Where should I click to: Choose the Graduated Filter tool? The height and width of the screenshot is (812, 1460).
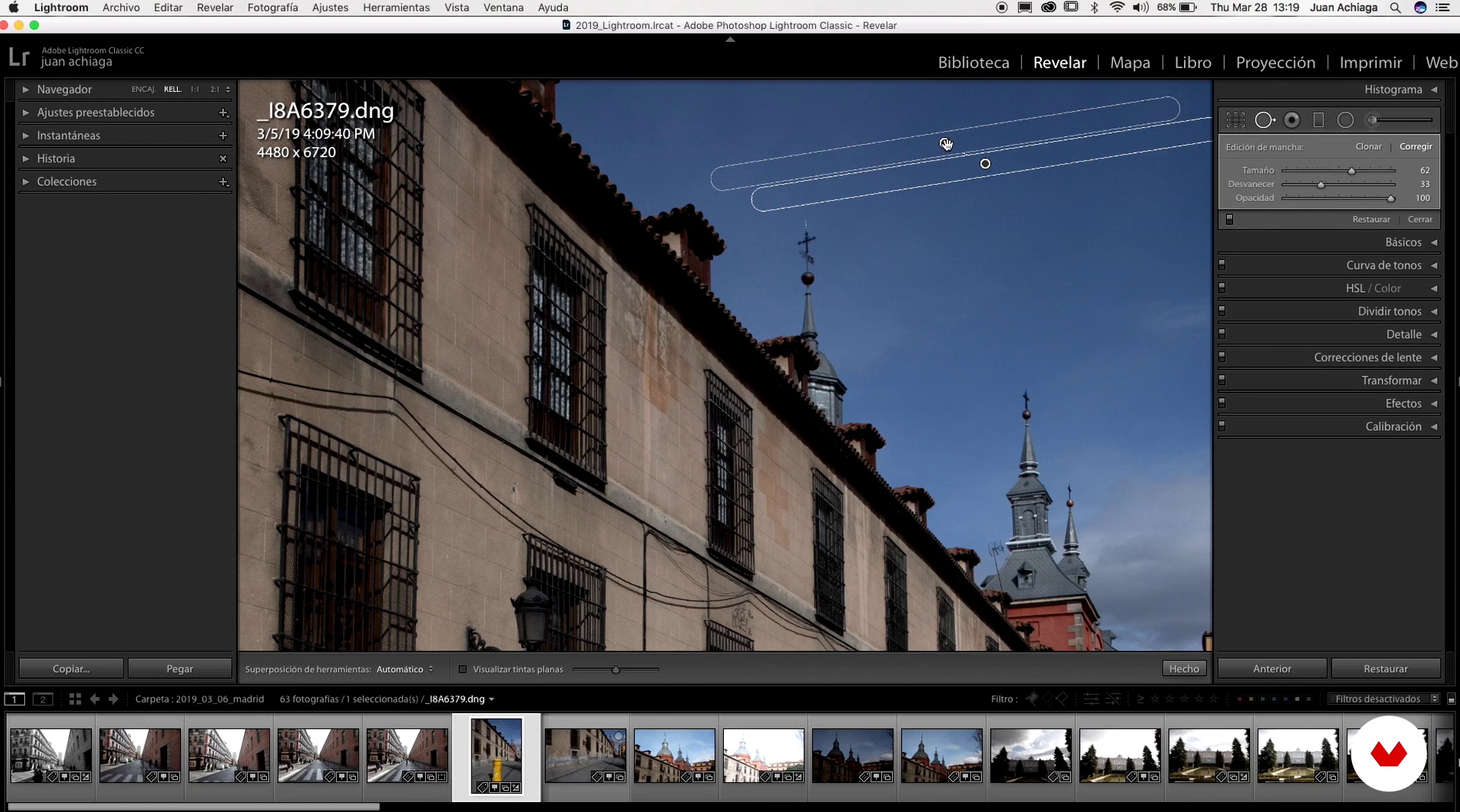1319,120
